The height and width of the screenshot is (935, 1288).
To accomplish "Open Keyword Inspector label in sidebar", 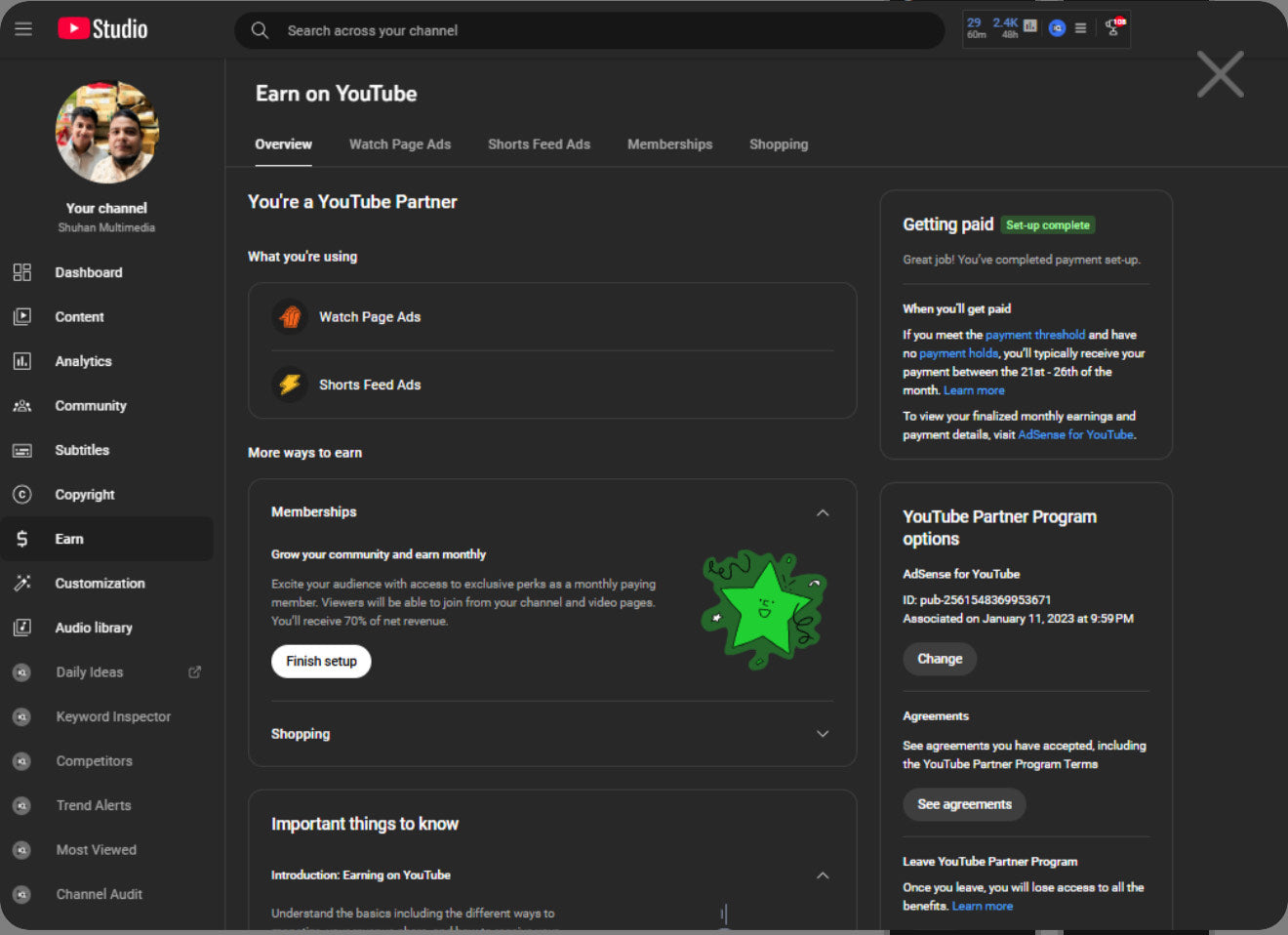I will [x=113, y=716].
